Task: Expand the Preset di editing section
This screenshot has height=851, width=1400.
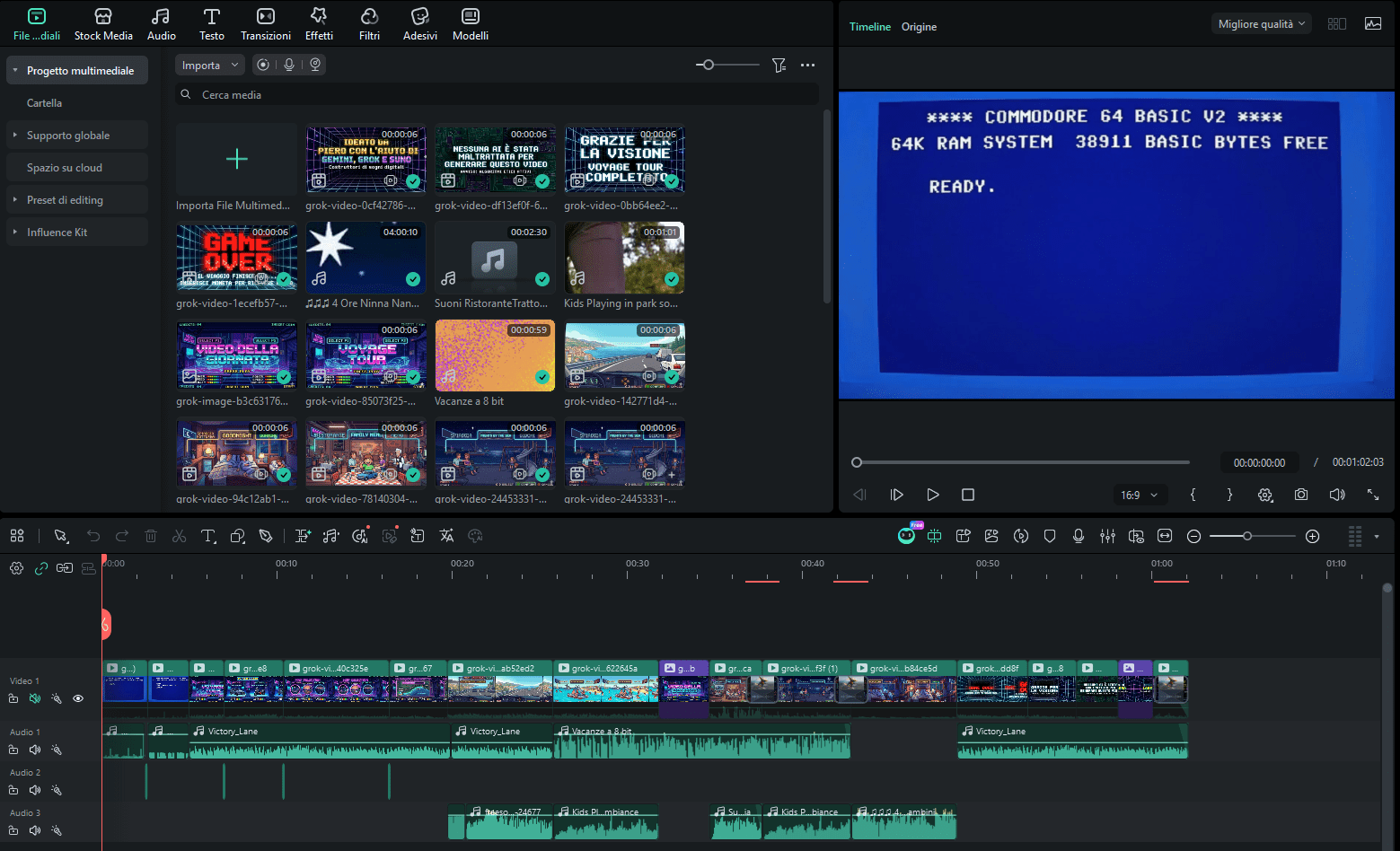Action: 15,199
